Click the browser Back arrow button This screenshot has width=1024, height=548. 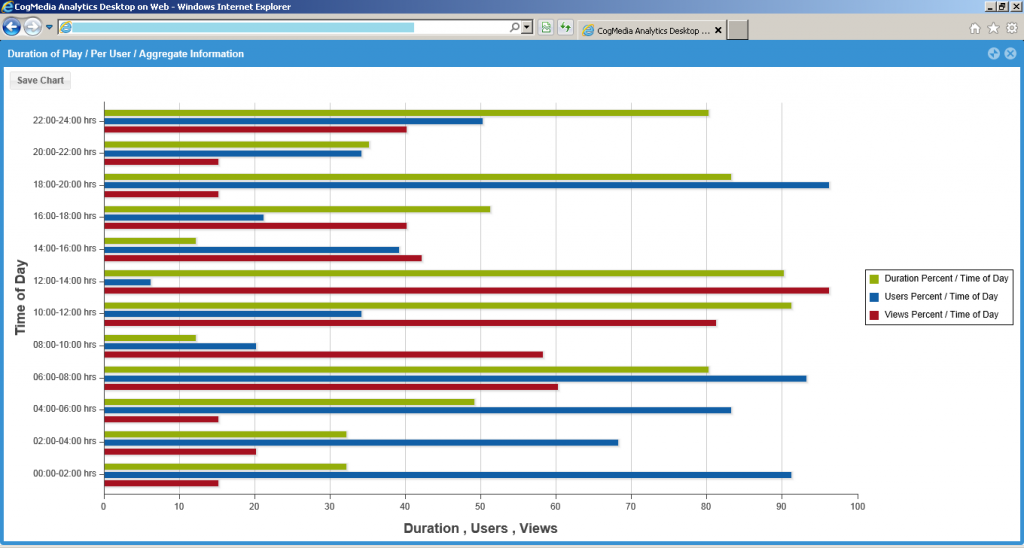click(x=12, y=27)
